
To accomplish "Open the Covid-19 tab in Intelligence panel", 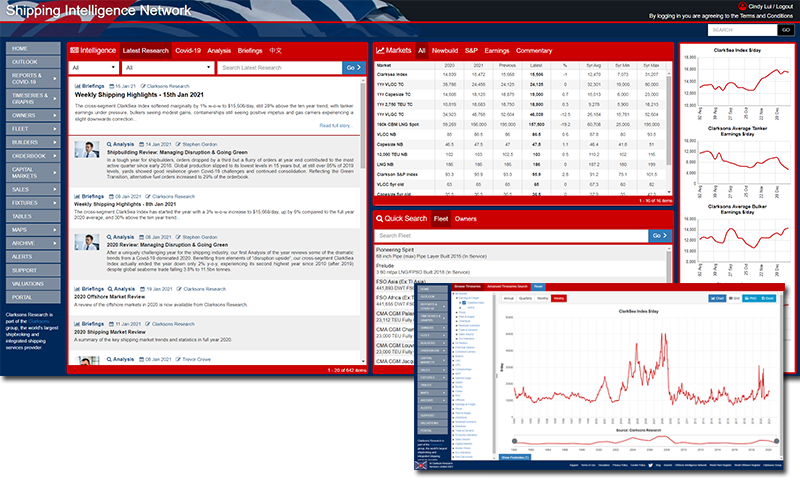I will pyautogui.click(x=188, y=50).
